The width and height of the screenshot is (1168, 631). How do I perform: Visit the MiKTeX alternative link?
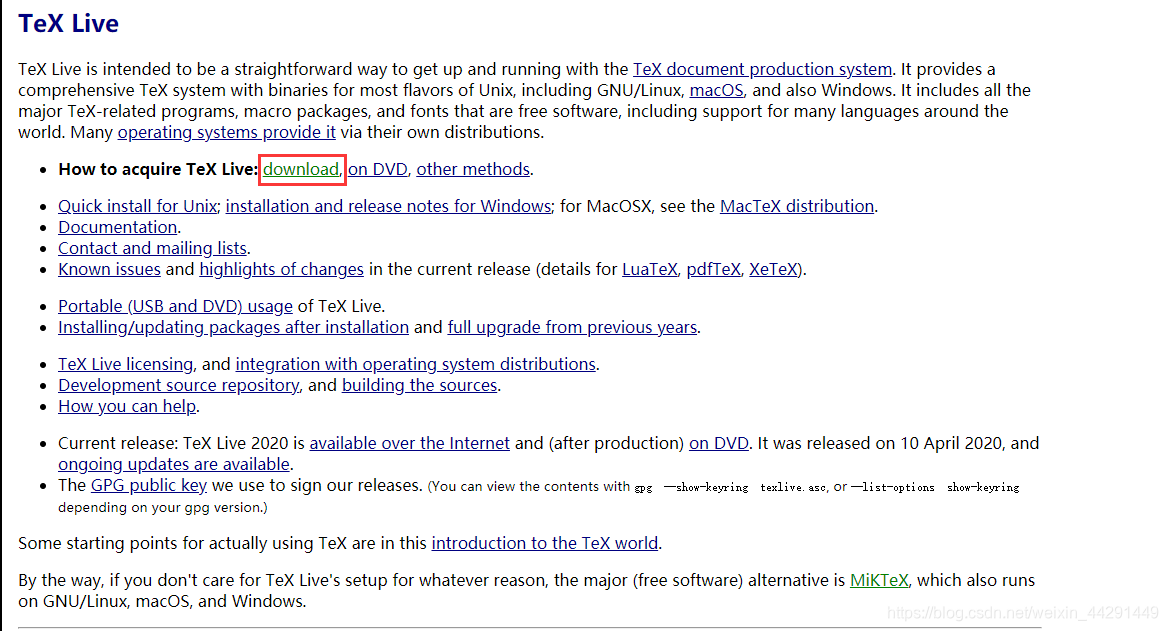(879, 580)
